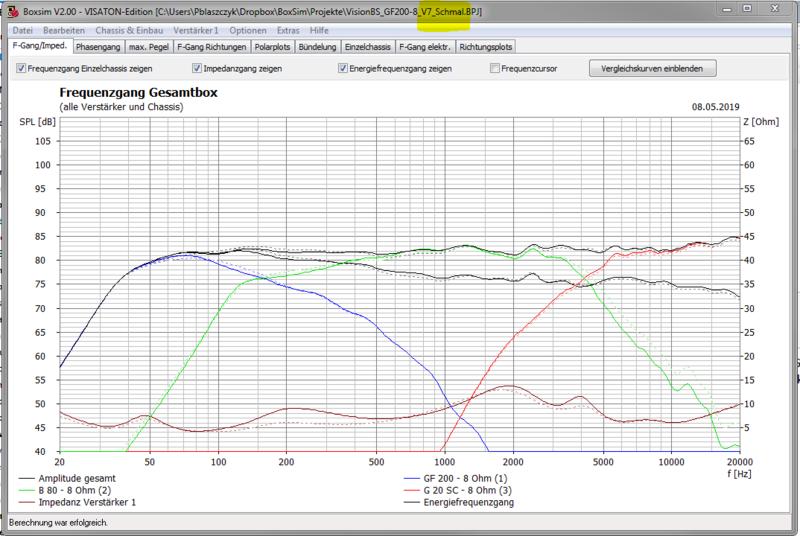Click 'Vergleichskurven einblenden' button
Viewport: 800px width, 536px height.
click(654, 69)
